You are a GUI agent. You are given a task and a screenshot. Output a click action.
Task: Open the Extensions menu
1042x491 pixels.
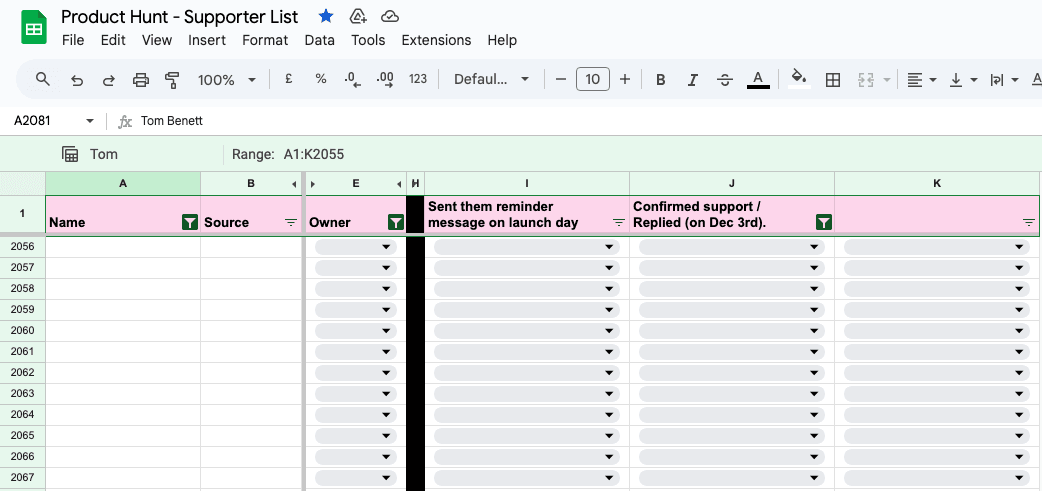(x=436, y=40)
